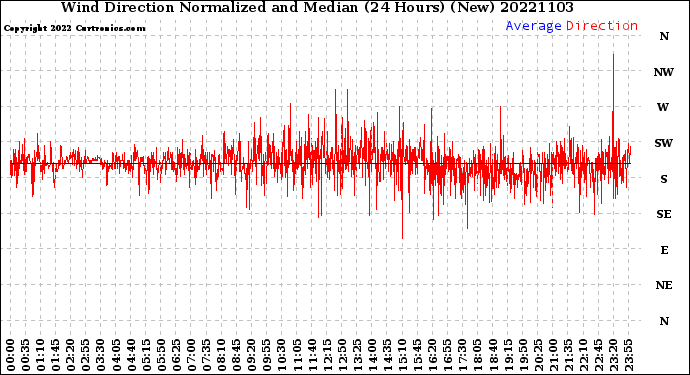Click the 13:25 time label
The height and width of the screenshot is (375, 690).
coord(357,355)
